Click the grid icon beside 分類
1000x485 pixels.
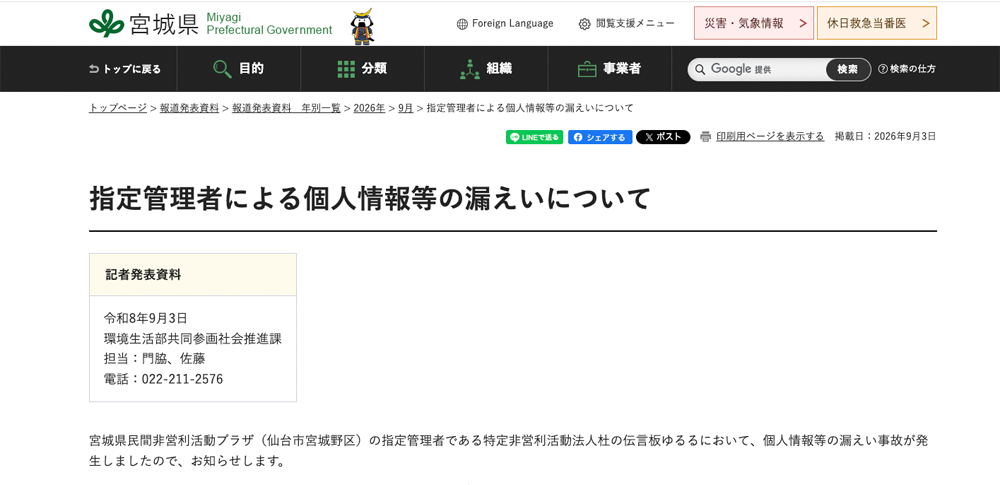pyautogui.click(x=346, y=69)
